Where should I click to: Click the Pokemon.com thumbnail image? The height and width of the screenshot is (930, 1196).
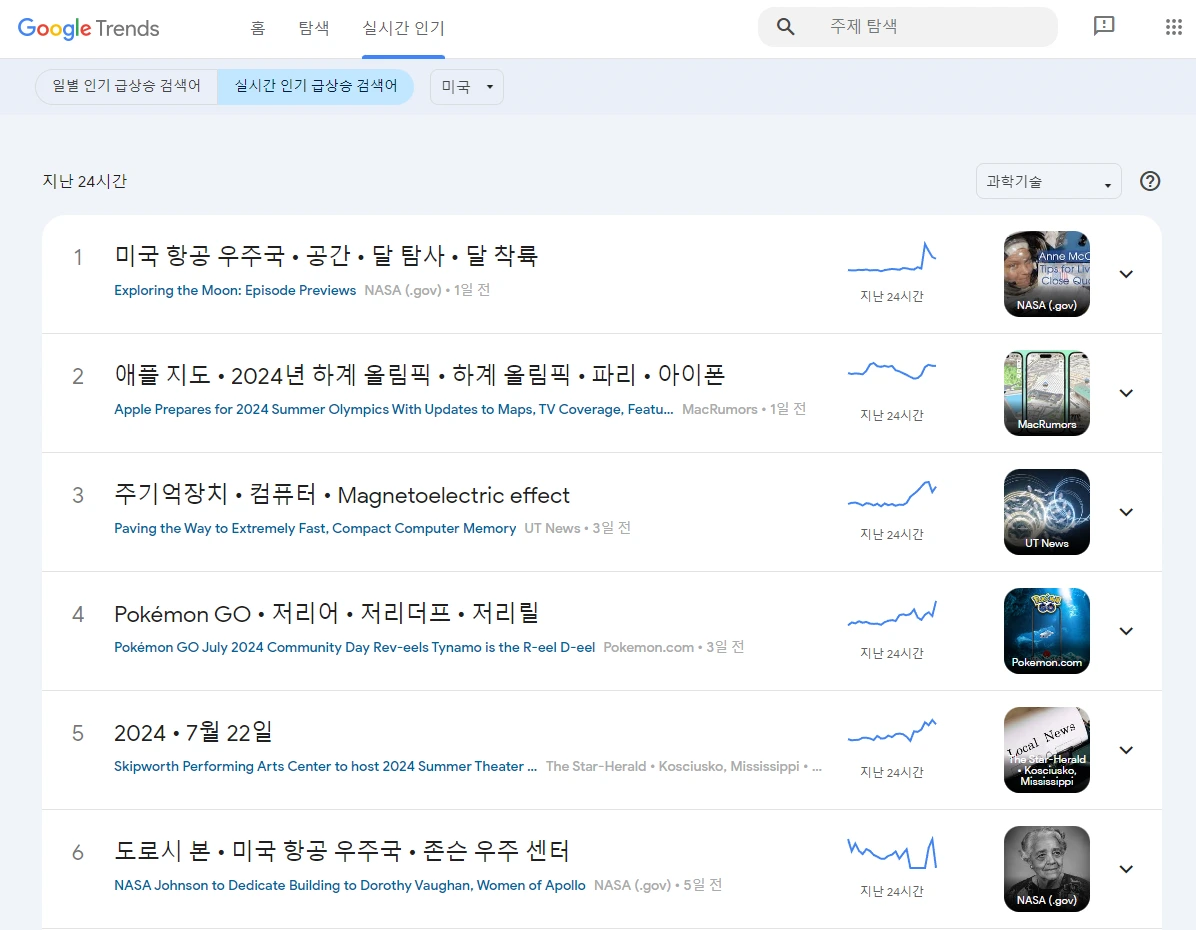[x=1046, y=631]
